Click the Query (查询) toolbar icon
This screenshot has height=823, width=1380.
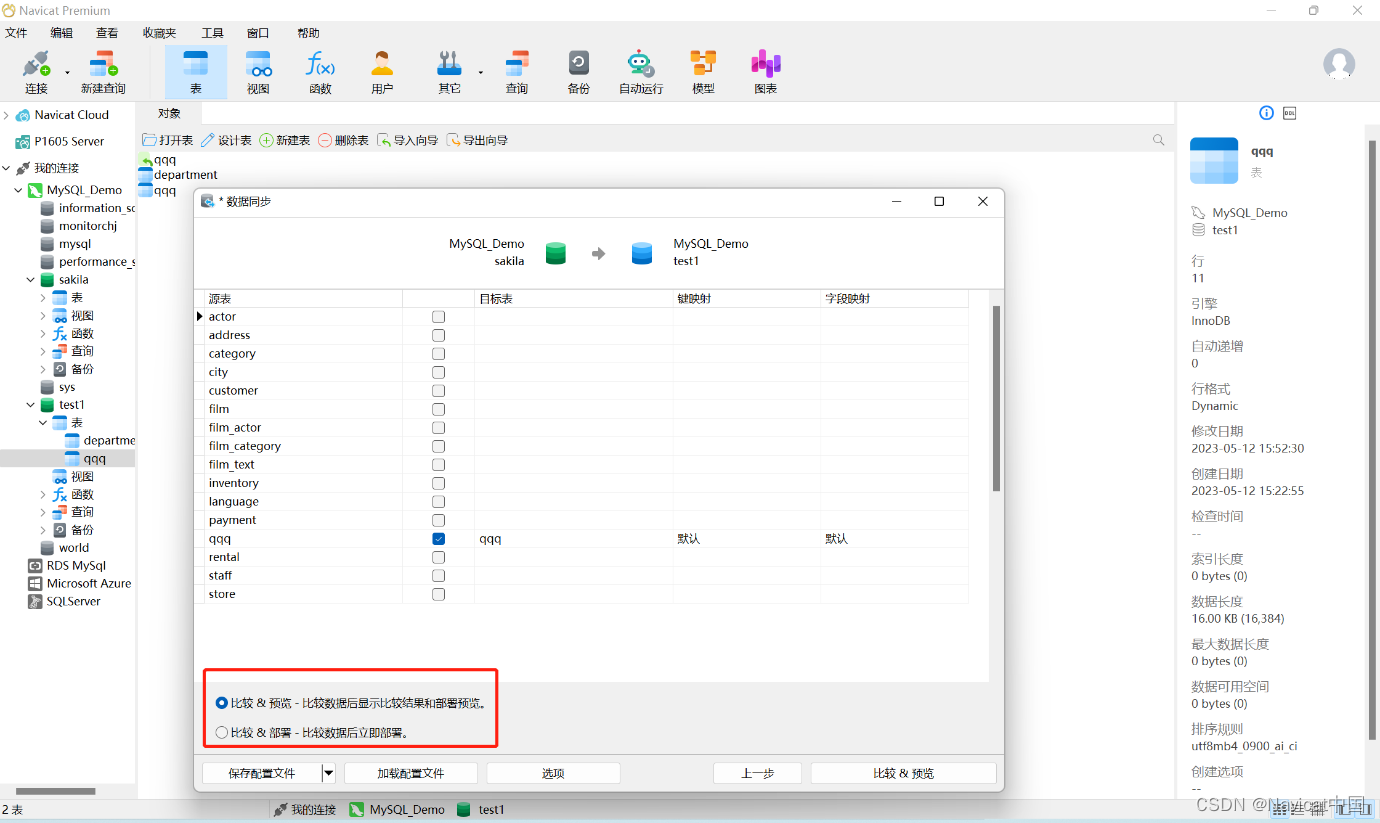517,71
